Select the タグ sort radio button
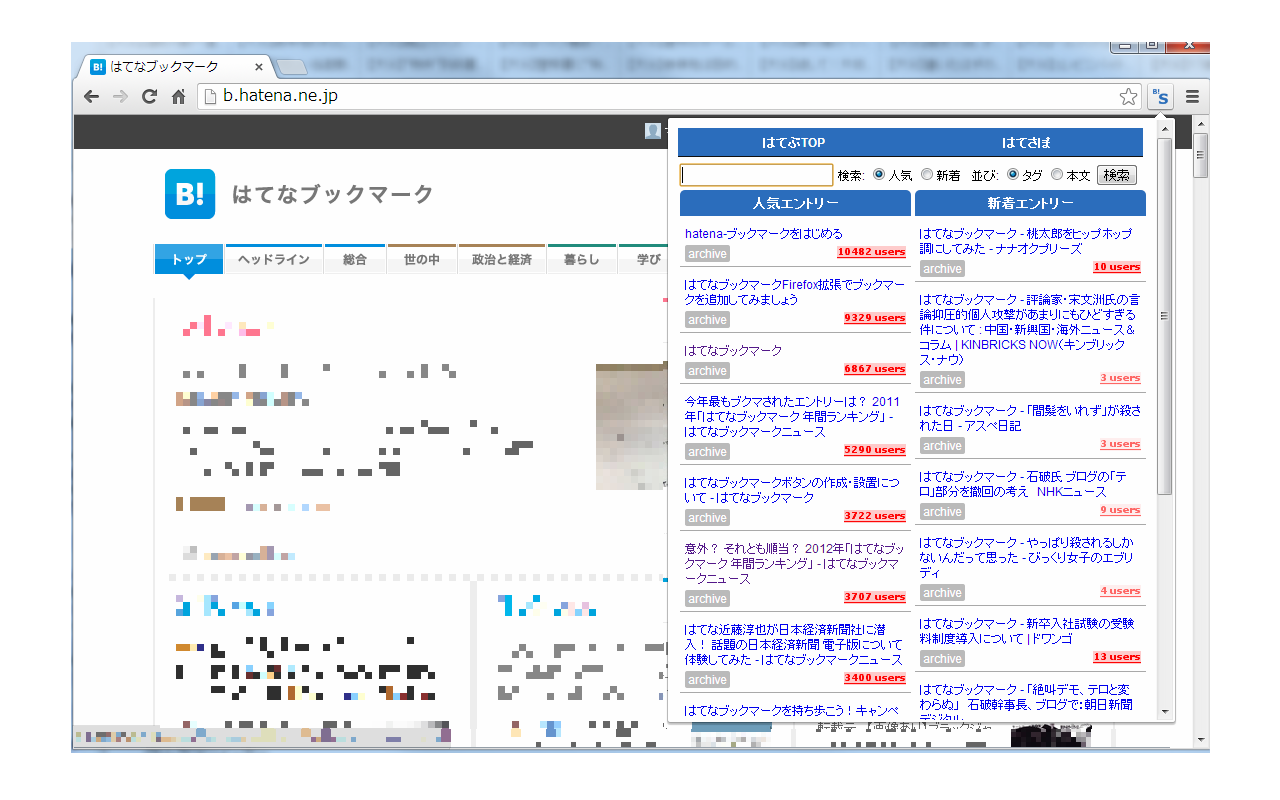Viewport: 1280px width, 800px height. click(1013, 175)
